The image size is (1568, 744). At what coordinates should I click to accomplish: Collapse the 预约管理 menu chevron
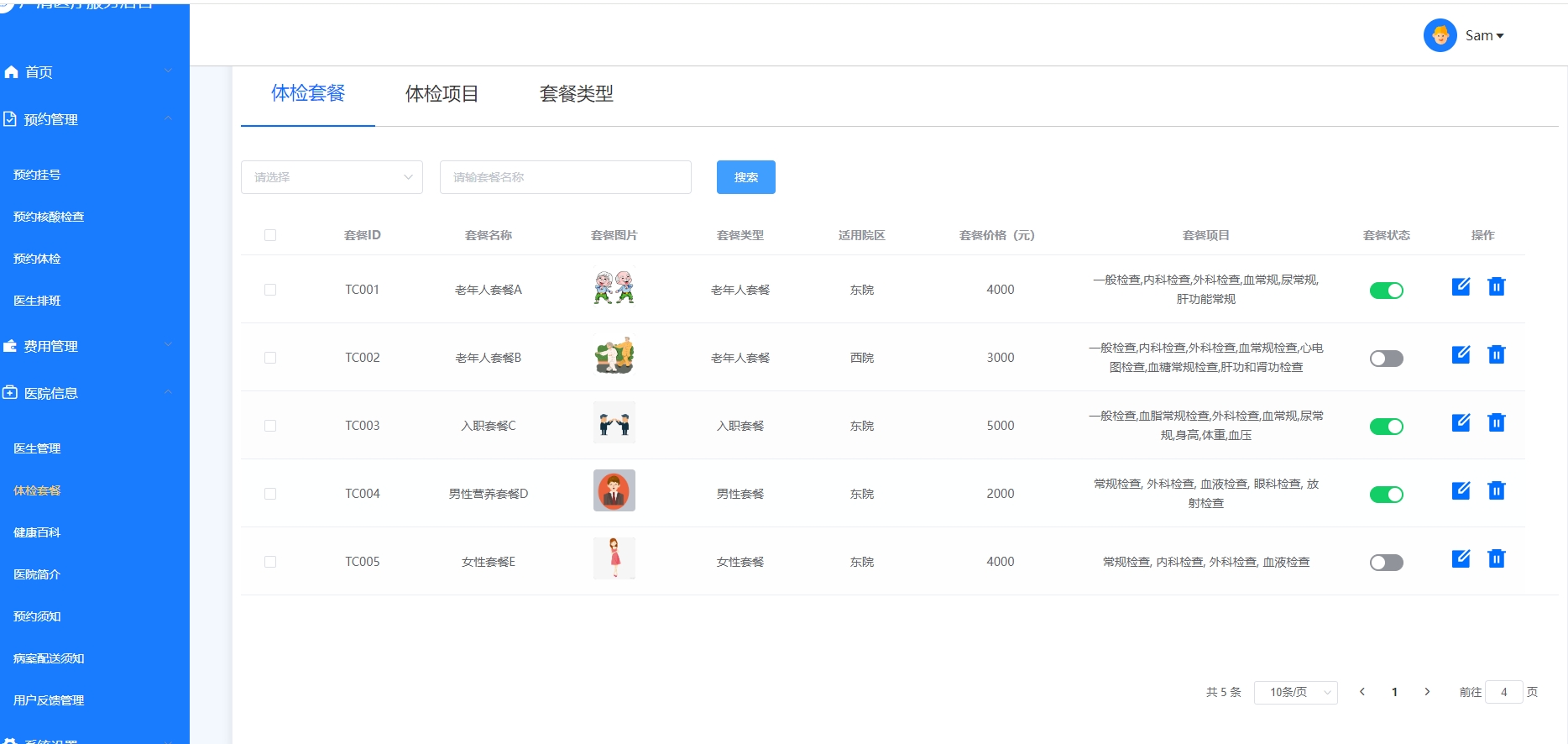(x=168, y=118)
